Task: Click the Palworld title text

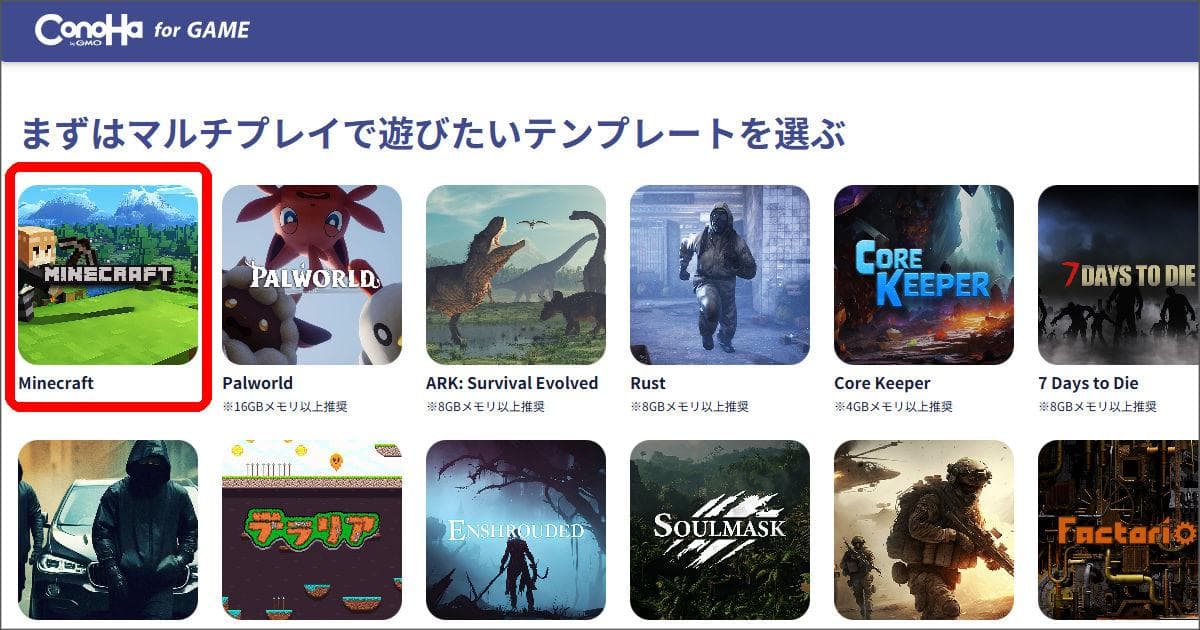Action: point(257,383)
